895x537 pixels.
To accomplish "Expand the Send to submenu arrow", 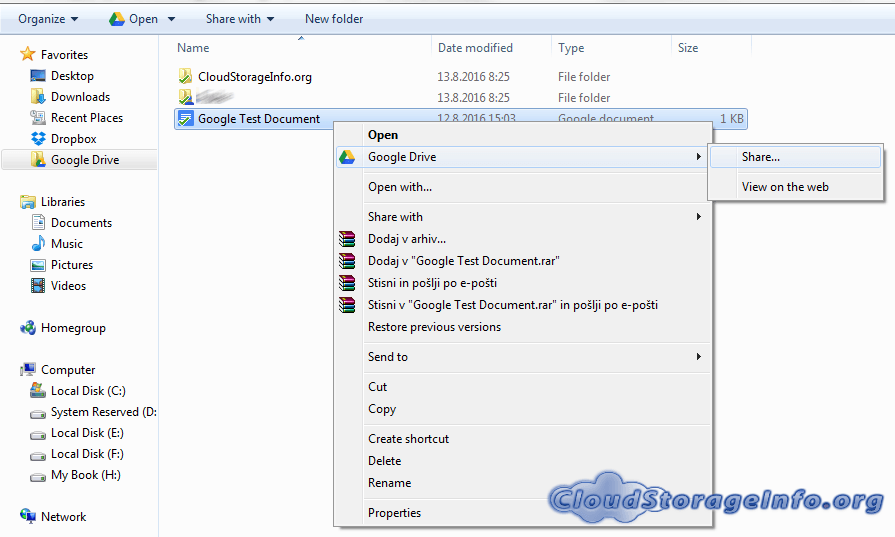I will 698,356.
